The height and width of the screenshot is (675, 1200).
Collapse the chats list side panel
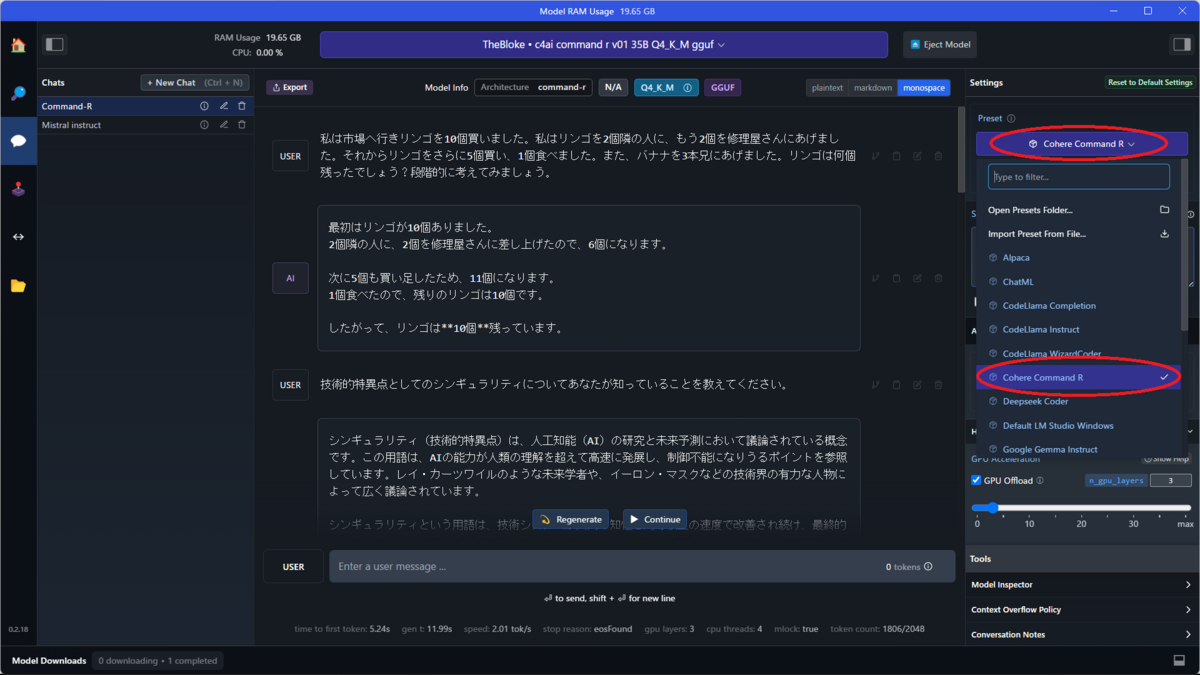pyautogui.click(x=55, y=44)
